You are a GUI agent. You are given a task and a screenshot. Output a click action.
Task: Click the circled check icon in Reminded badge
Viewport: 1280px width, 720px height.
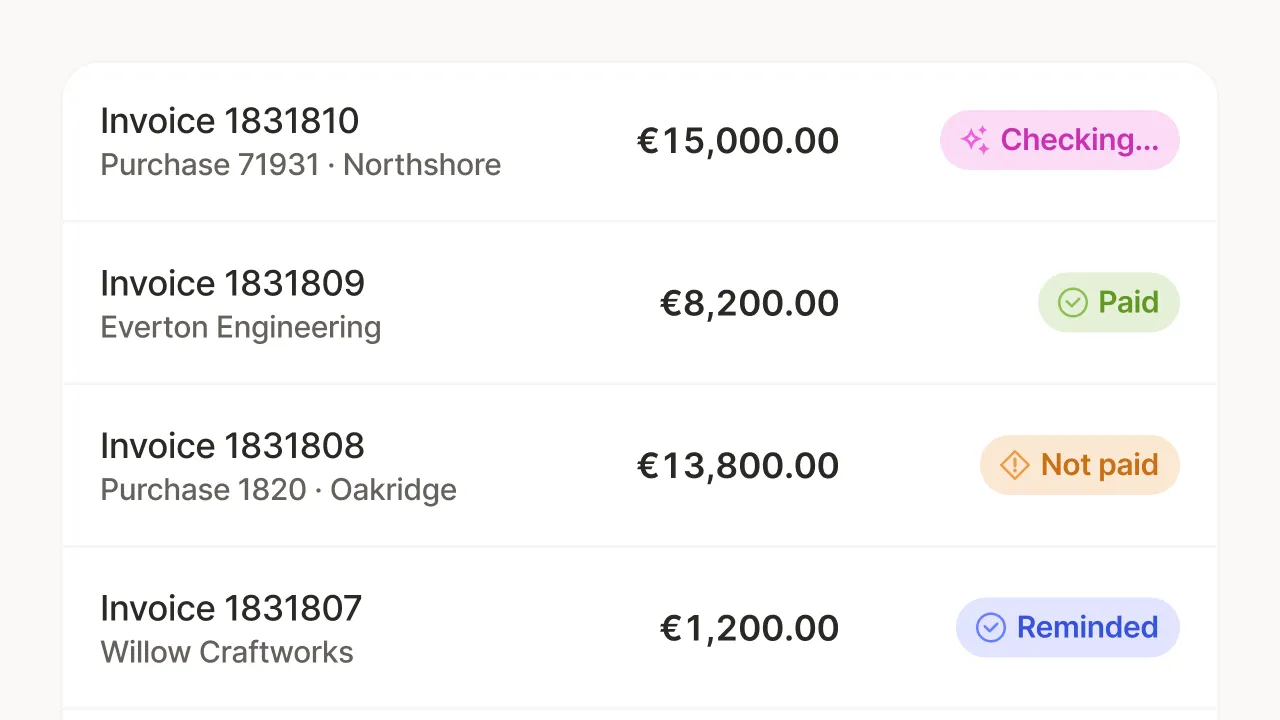(x=991, y=628)
